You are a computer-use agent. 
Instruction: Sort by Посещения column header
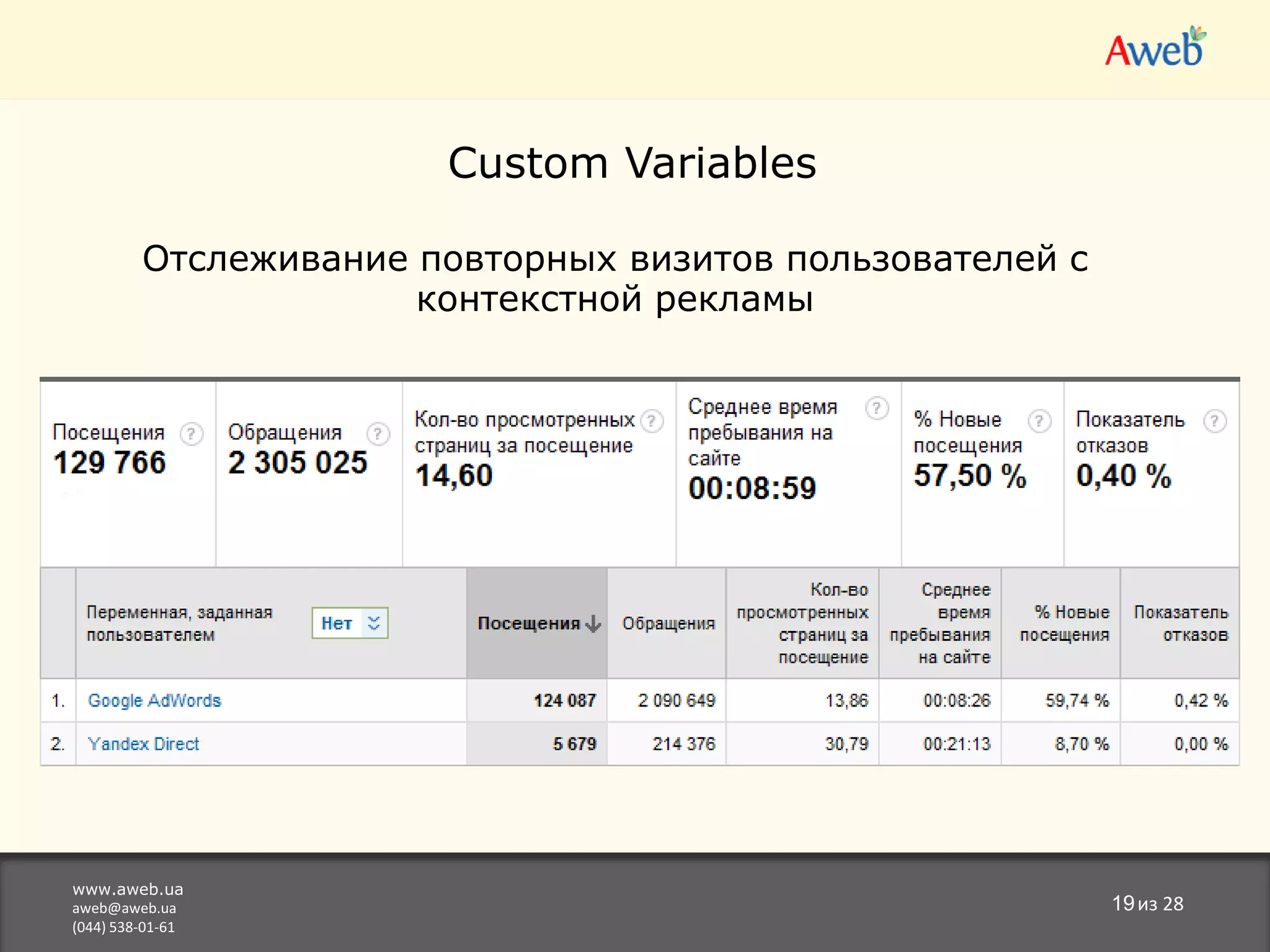pos(536,623)
